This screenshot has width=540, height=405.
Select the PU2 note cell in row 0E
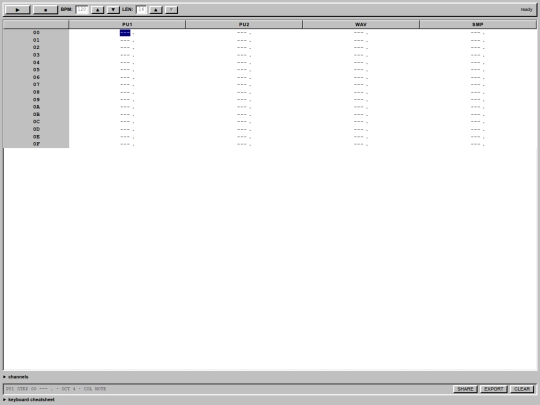point(242,137)
